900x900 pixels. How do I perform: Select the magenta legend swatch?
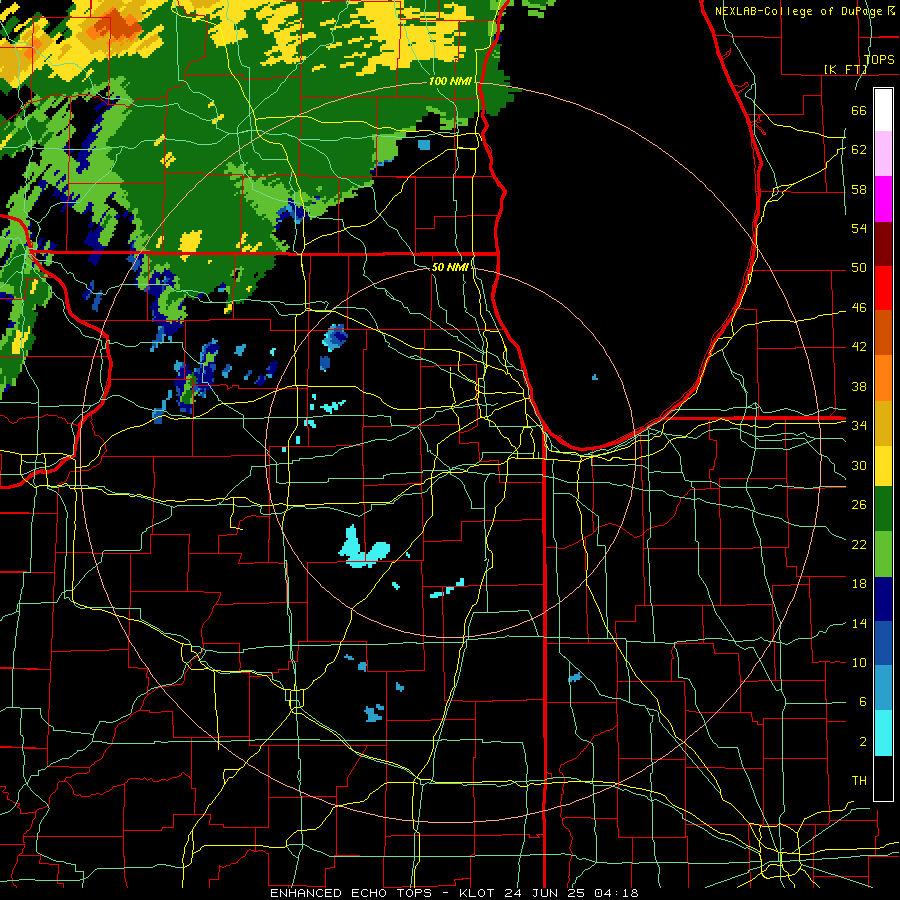coord(883,199)
